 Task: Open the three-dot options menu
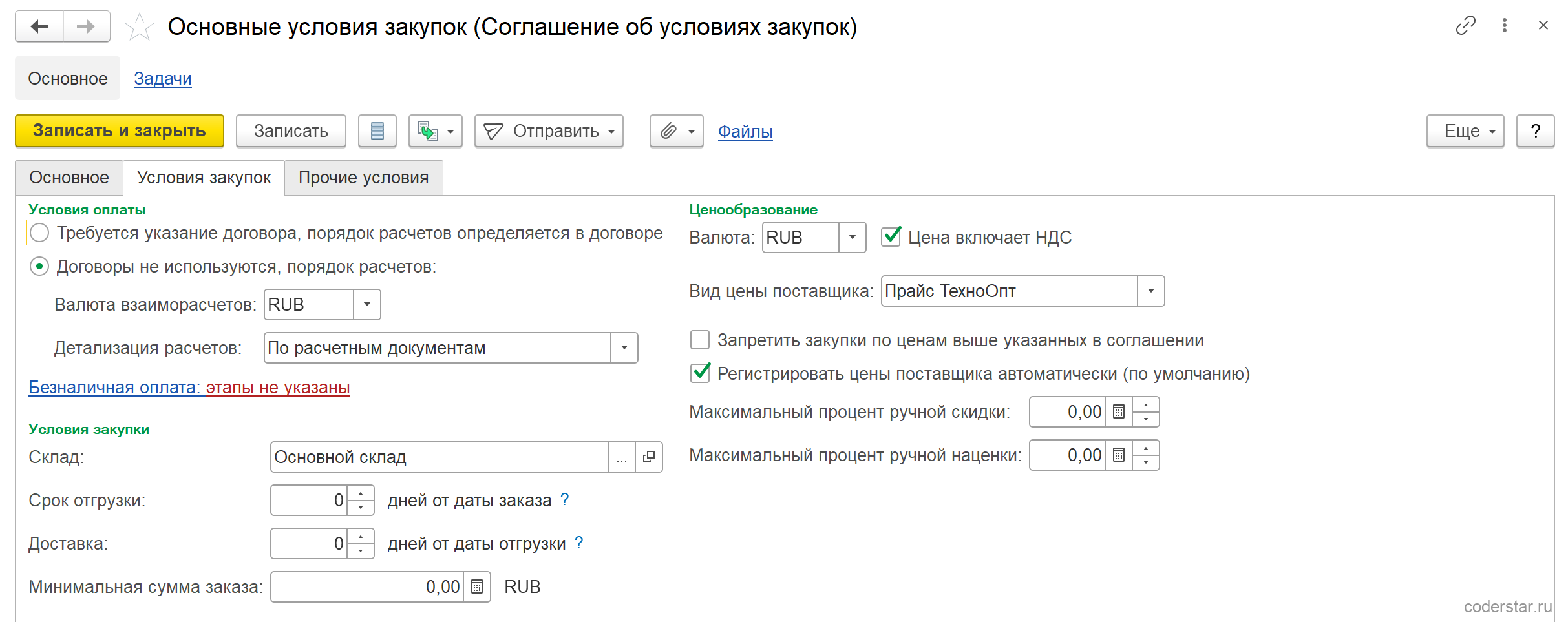(x=1505, y=25)
